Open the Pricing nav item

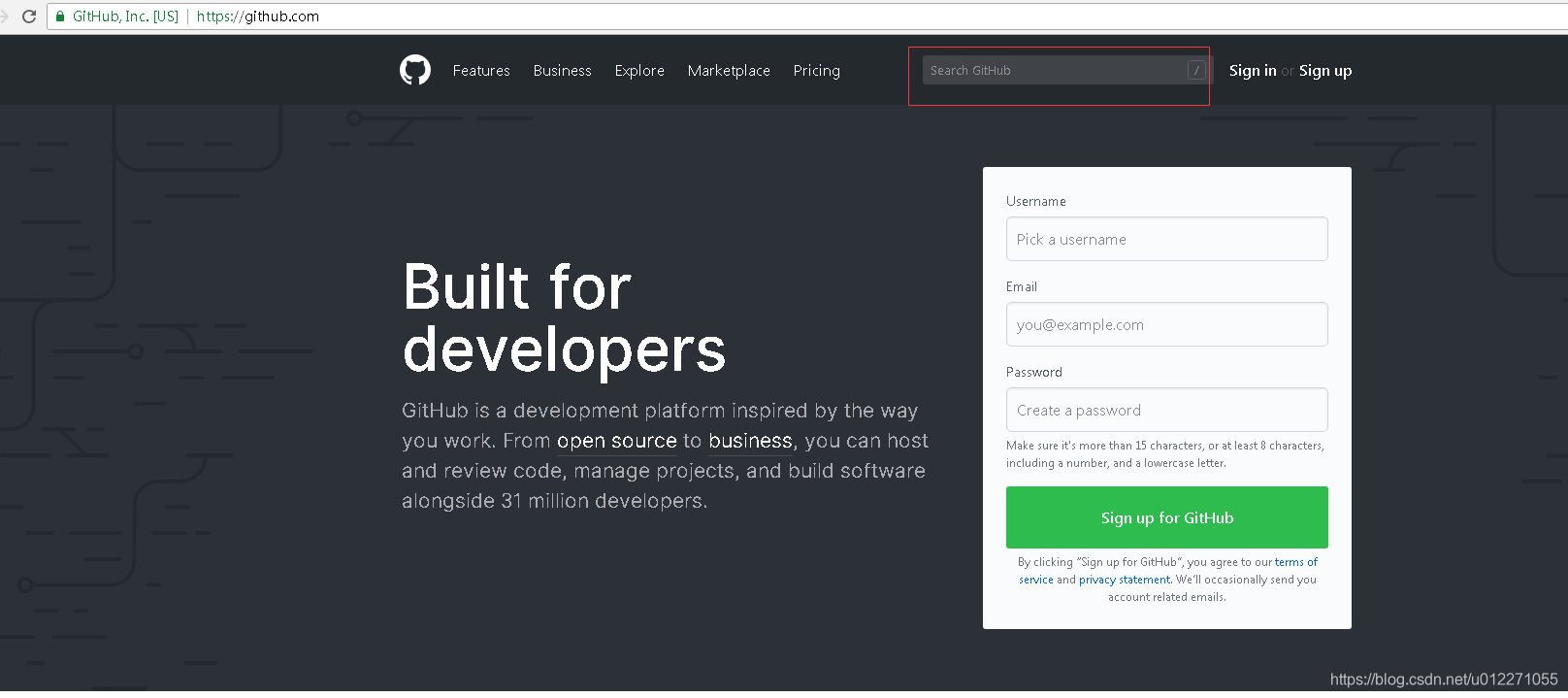click(x=816, y=71)
